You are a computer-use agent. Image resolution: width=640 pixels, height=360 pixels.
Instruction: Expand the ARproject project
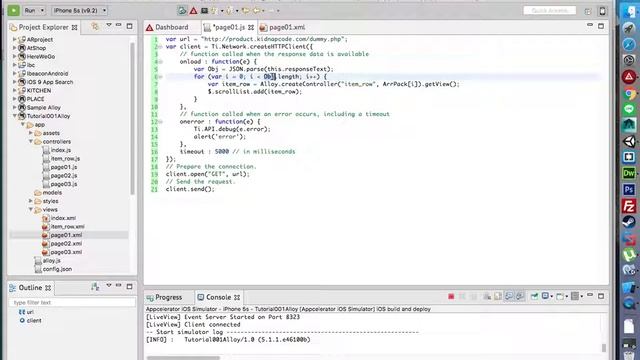15,39
